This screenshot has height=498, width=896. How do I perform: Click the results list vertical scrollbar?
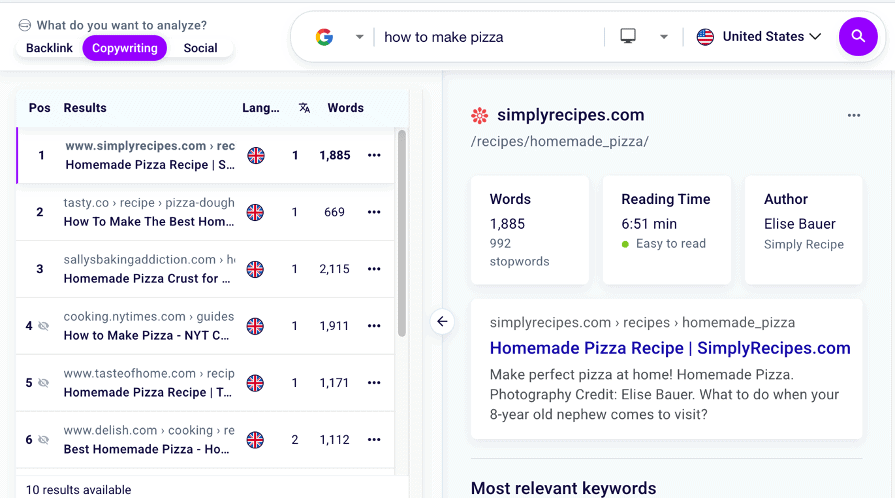pos(402,233)
